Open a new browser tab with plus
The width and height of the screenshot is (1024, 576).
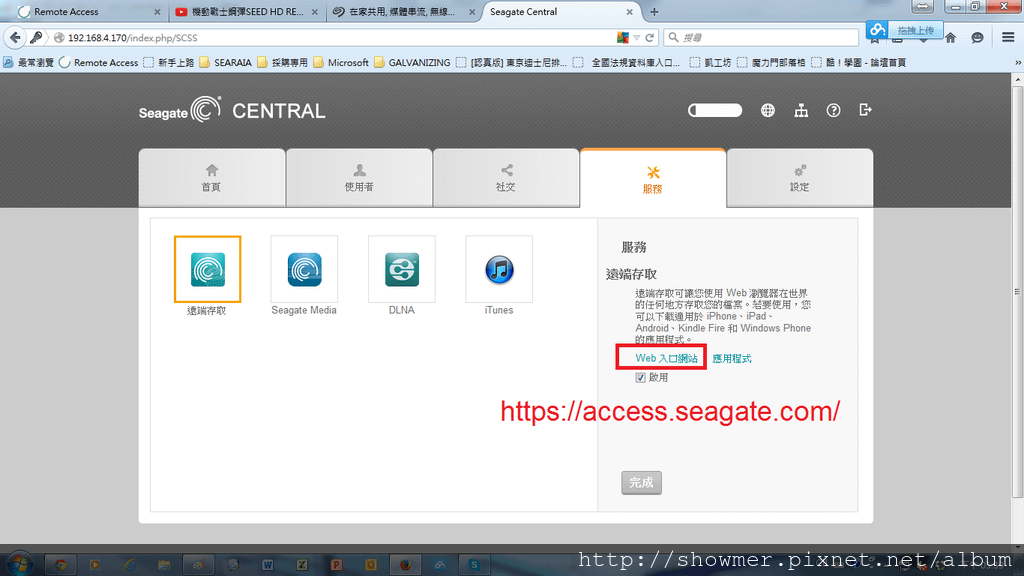click(x=654, y=12)
